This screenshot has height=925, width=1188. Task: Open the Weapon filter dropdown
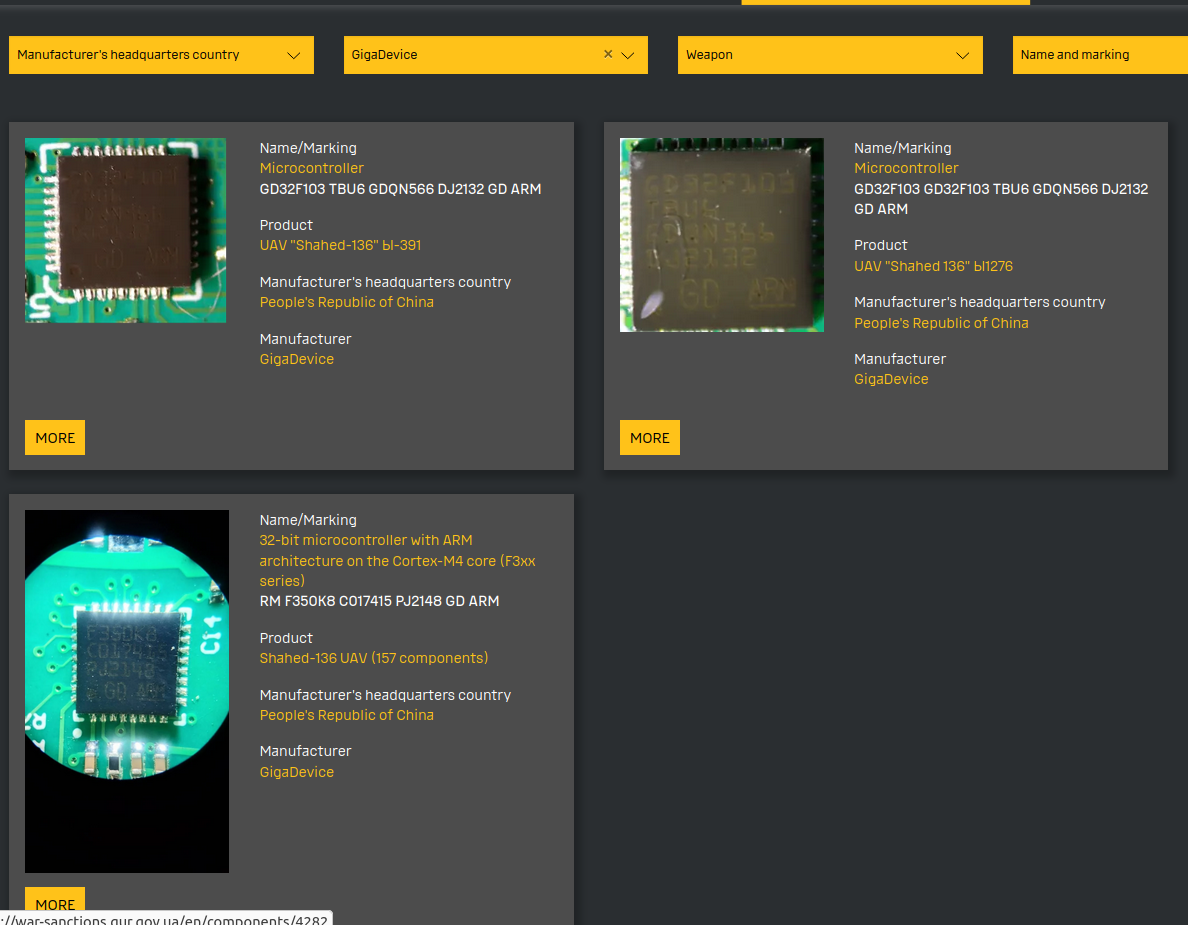point(830,55)
